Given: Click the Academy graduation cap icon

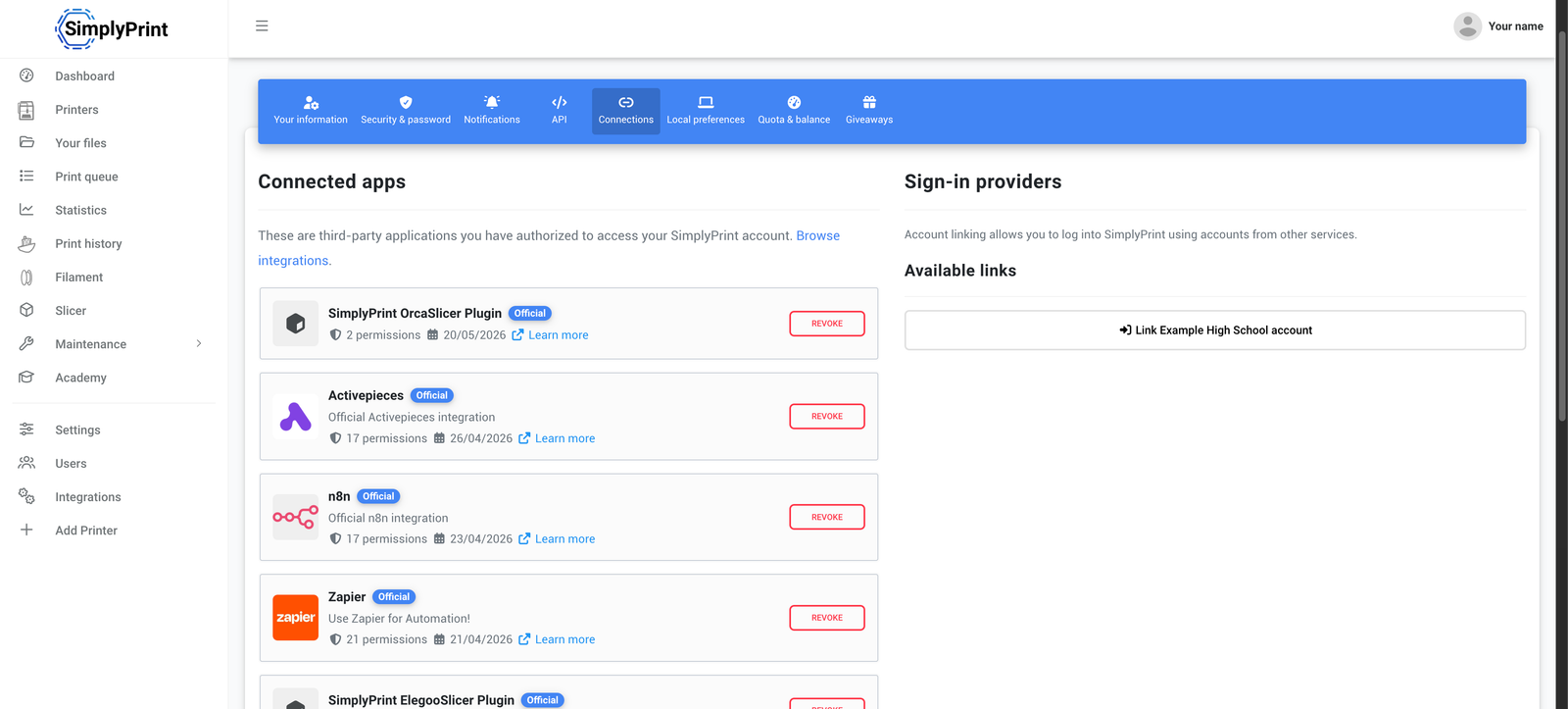Looking at the screenshot, I should click(x=26, y=378).
